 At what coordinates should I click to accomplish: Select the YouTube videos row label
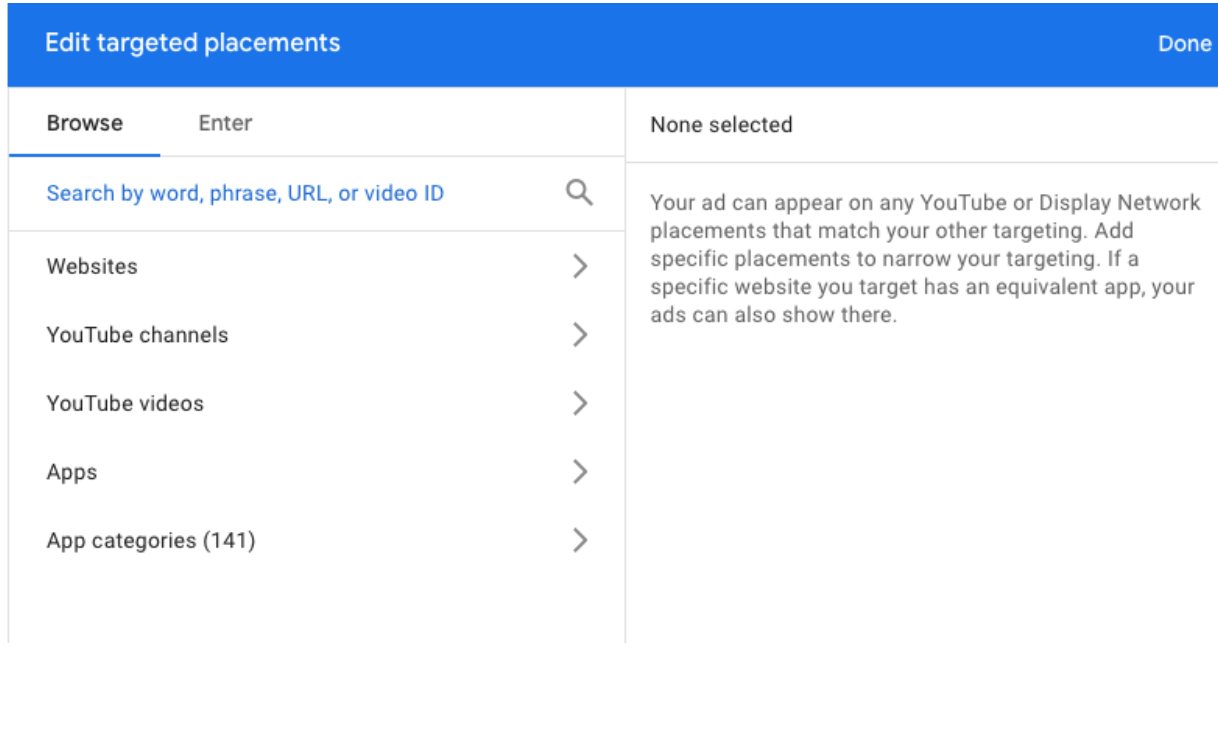(125, 403)
